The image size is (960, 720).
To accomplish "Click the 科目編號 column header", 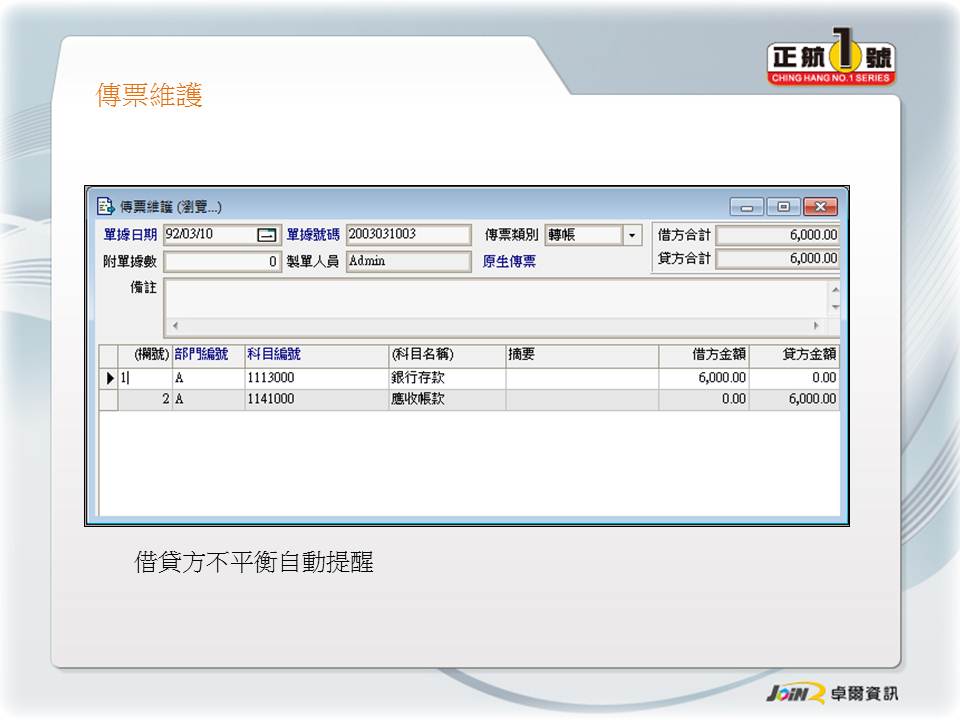I will [x=273, y=354].
